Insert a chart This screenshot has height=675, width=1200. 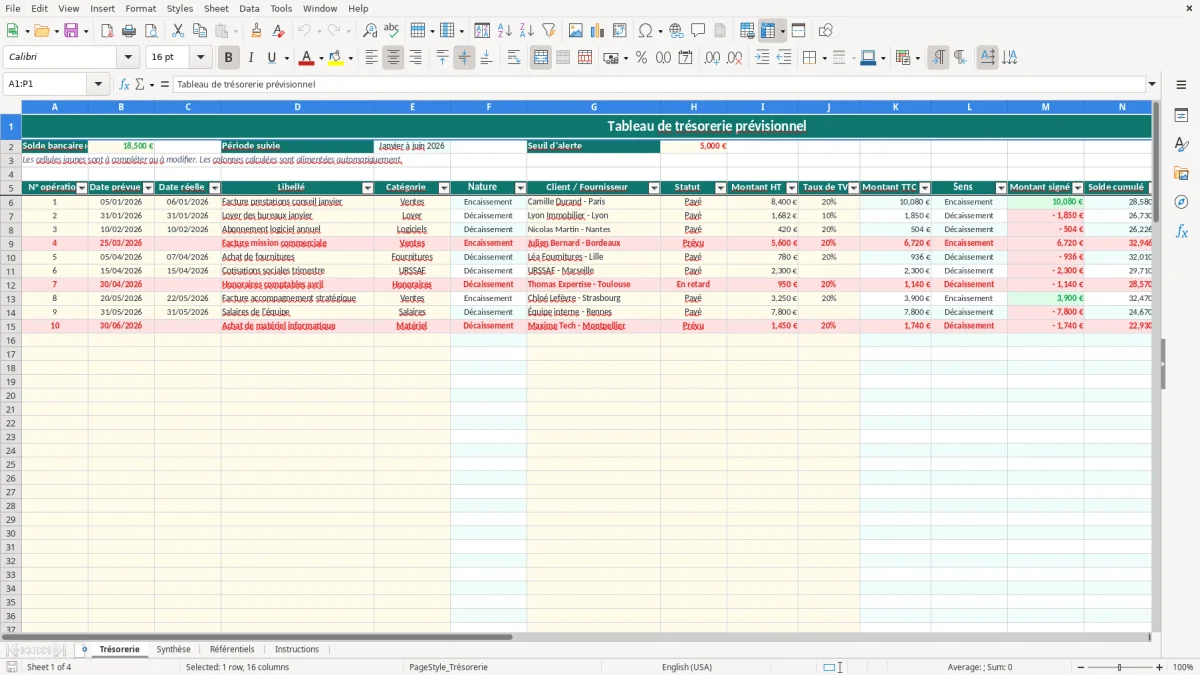[598, 31]
